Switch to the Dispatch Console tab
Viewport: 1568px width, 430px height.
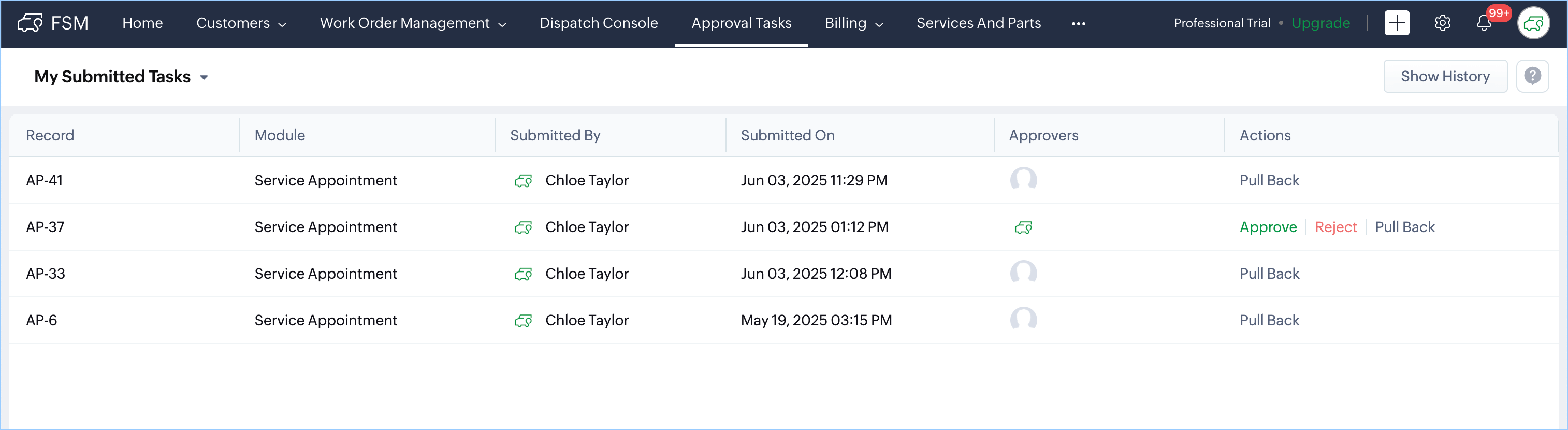tap(598, 23)
